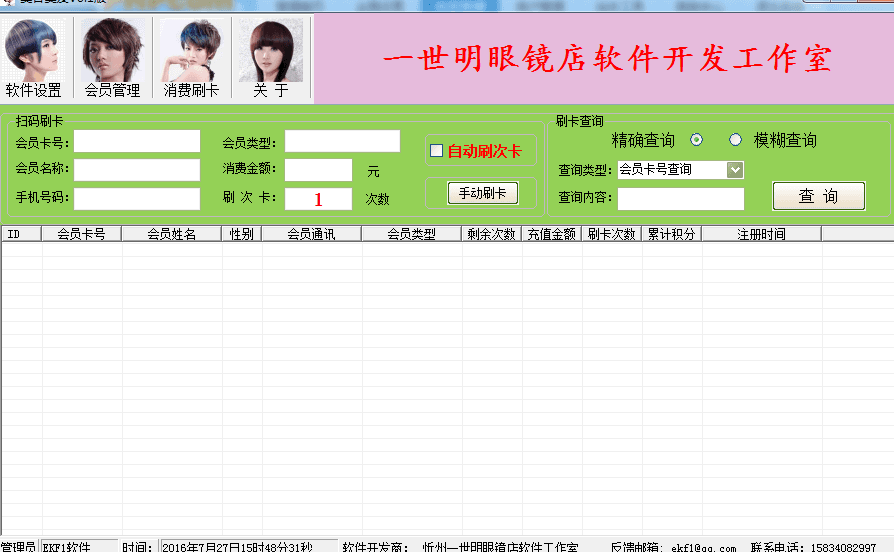Open 消费刷卡 toolbar icon
This screenshot has height=552, width=894.
pos(191,59)
